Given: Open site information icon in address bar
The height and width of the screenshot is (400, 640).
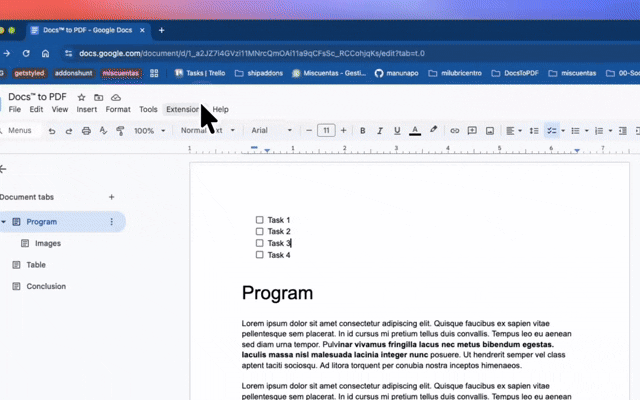Looking at the screenshot, I should [x=68, y=53].
